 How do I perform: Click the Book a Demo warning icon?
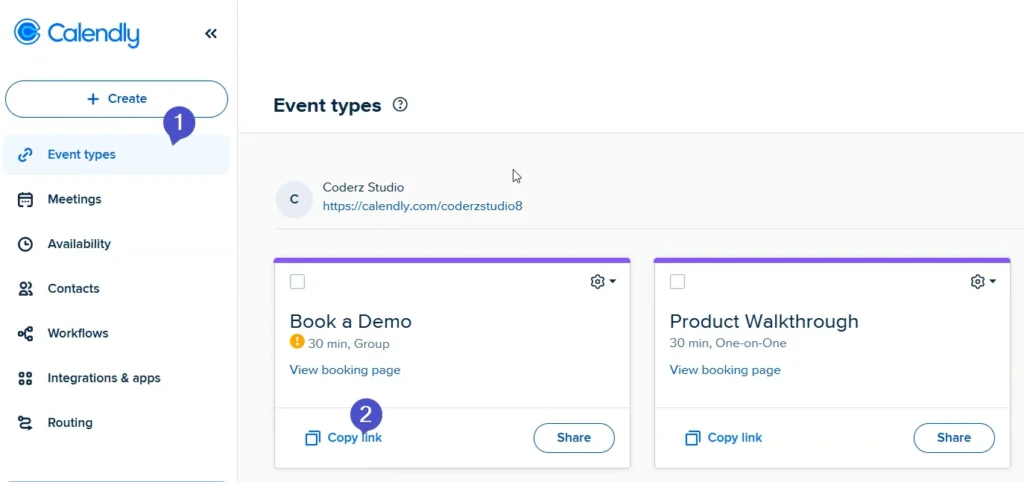pyautogui.click(x=297, y=341)
